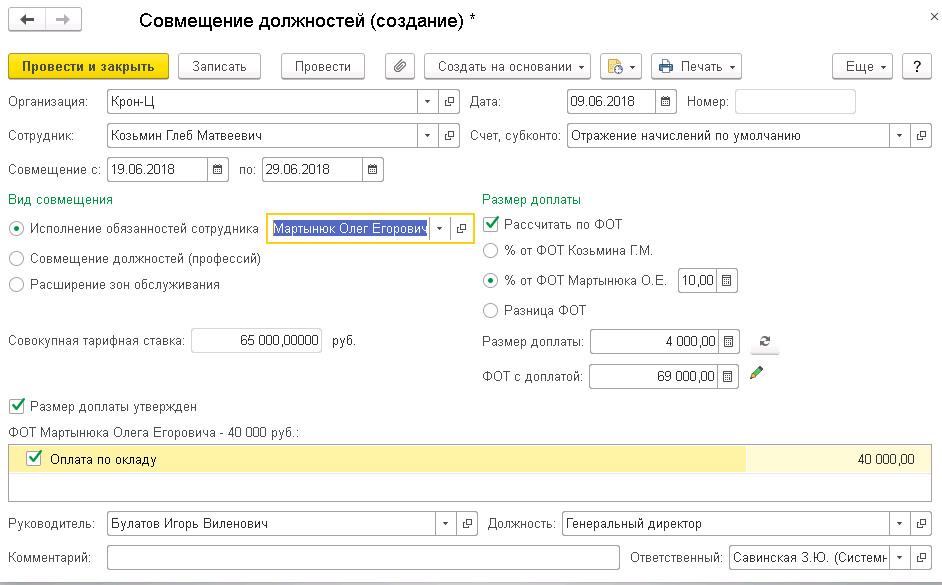Open the Счет, субконто record in a new form
Image resolution: width=942 pixels, height=585 pixels.
tap(921, 136)
